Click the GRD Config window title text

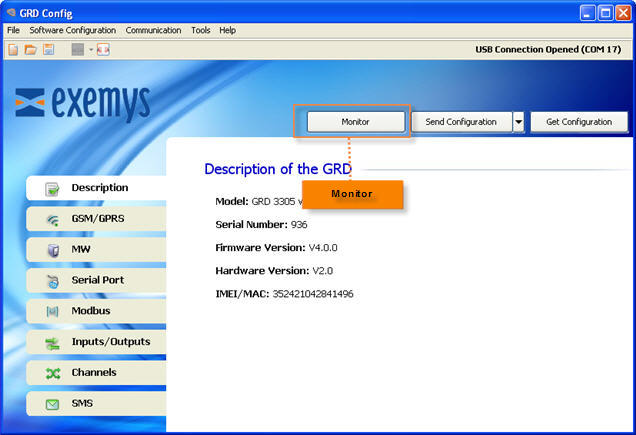pos(46,13)
